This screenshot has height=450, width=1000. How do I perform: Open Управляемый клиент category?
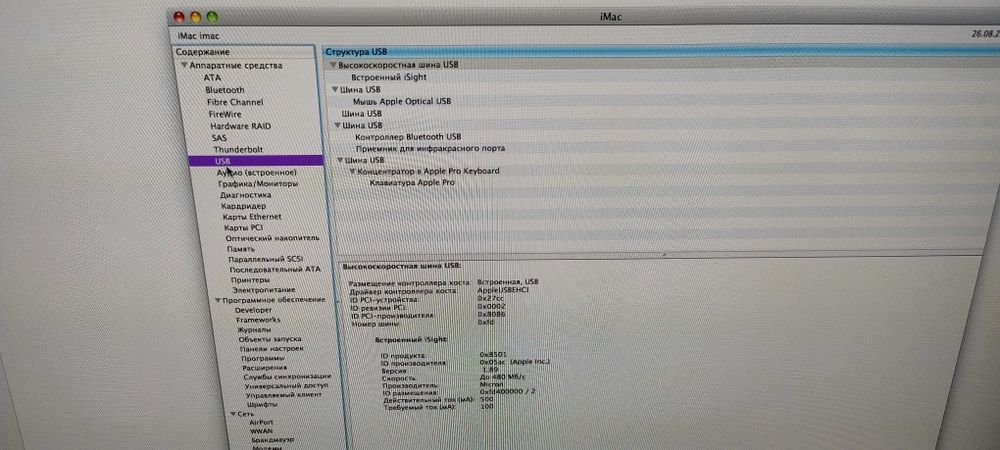284,395
